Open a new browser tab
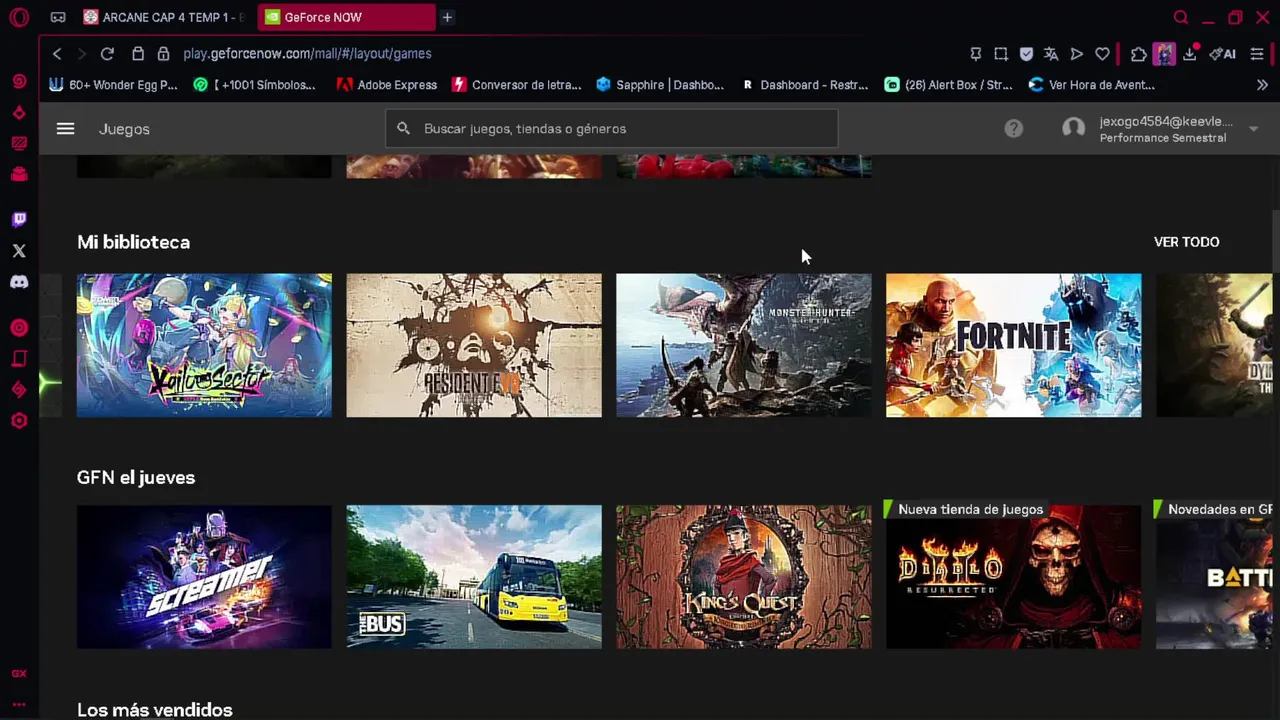The width and height of the screenshot is (1280, 720). click(447, 17)
